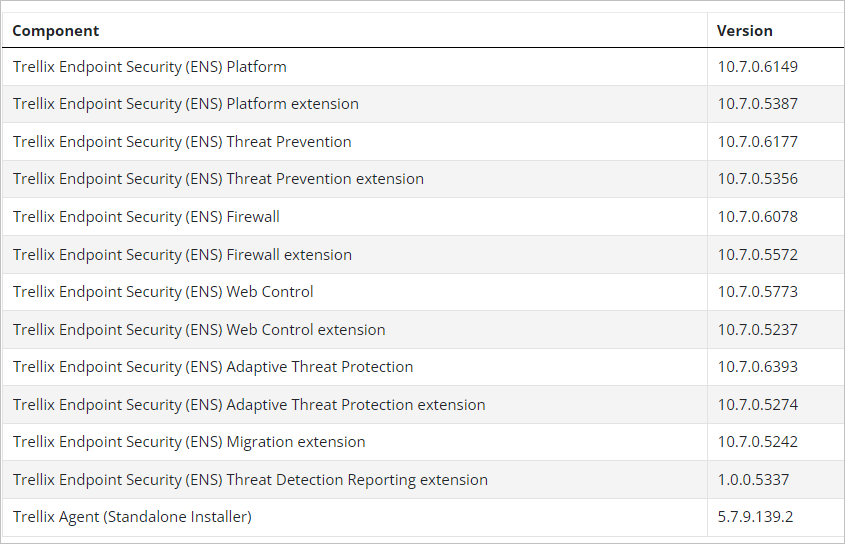Select the Migration extension row
The height and width of the screenshot is (544, 845).
pyautogui.click(x=422, y=442)
